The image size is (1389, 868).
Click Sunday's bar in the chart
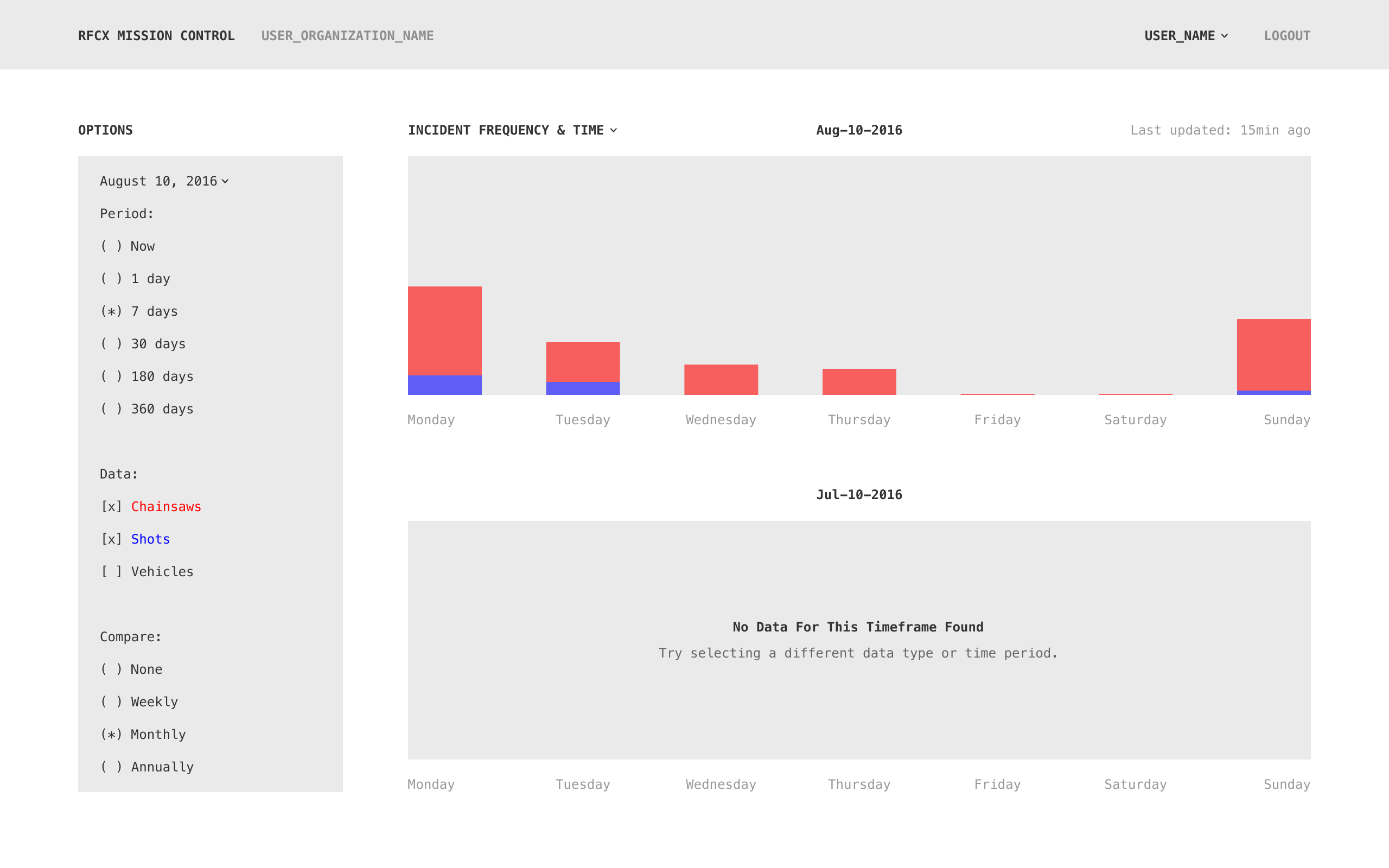[x=1273, y=355]
